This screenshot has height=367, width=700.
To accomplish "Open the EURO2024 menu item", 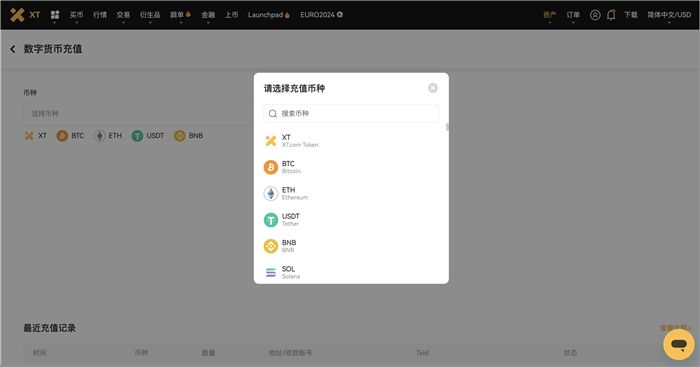I will [x=321, y=15].
